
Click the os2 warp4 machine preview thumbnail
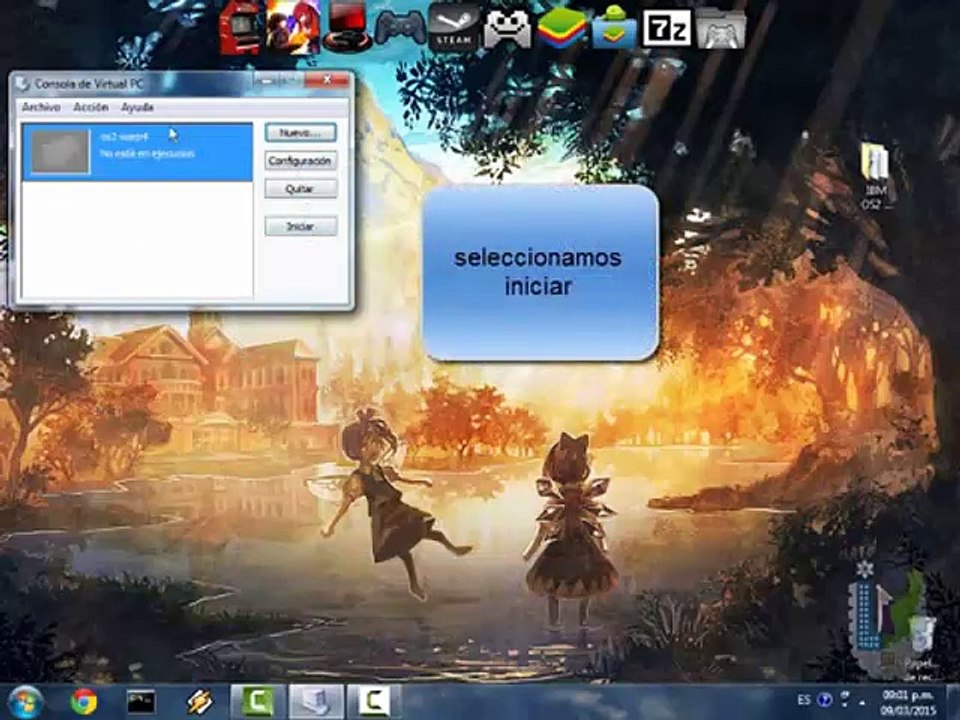[61, 152]
